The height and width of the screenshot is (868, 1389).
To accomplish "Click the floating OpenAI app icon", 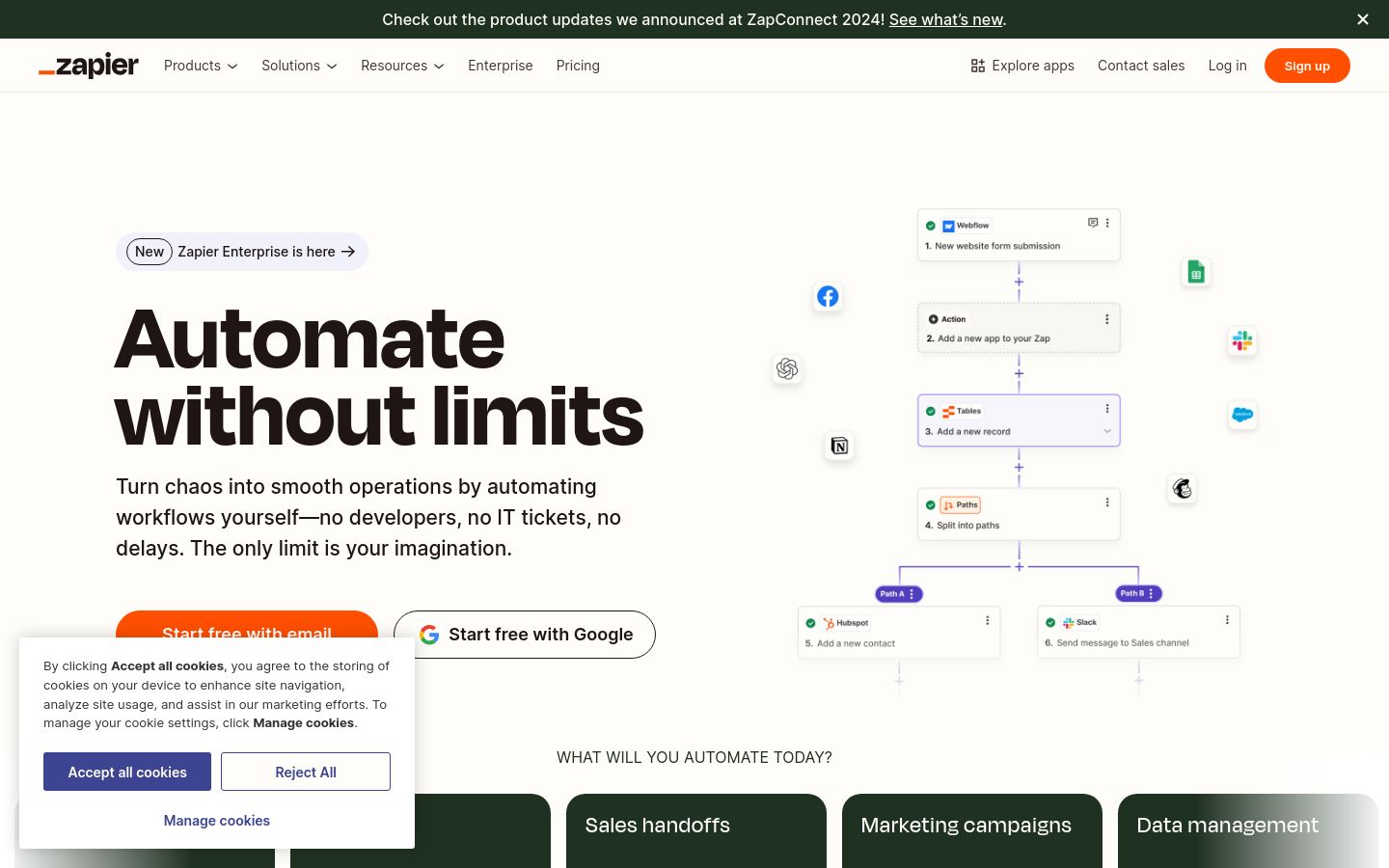I will point(787,368).
